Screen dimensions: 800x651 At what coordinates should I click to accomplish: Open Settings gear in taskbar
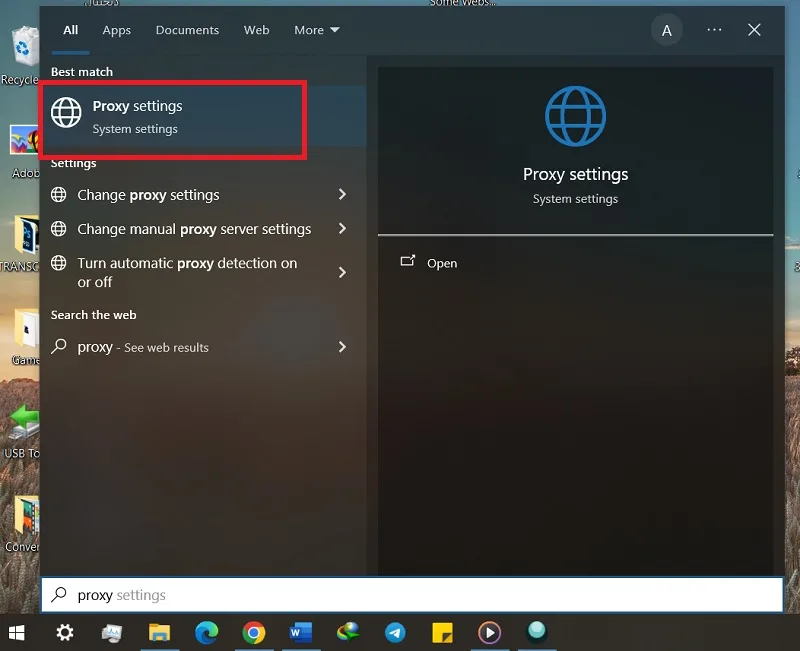tap(65, 633)
